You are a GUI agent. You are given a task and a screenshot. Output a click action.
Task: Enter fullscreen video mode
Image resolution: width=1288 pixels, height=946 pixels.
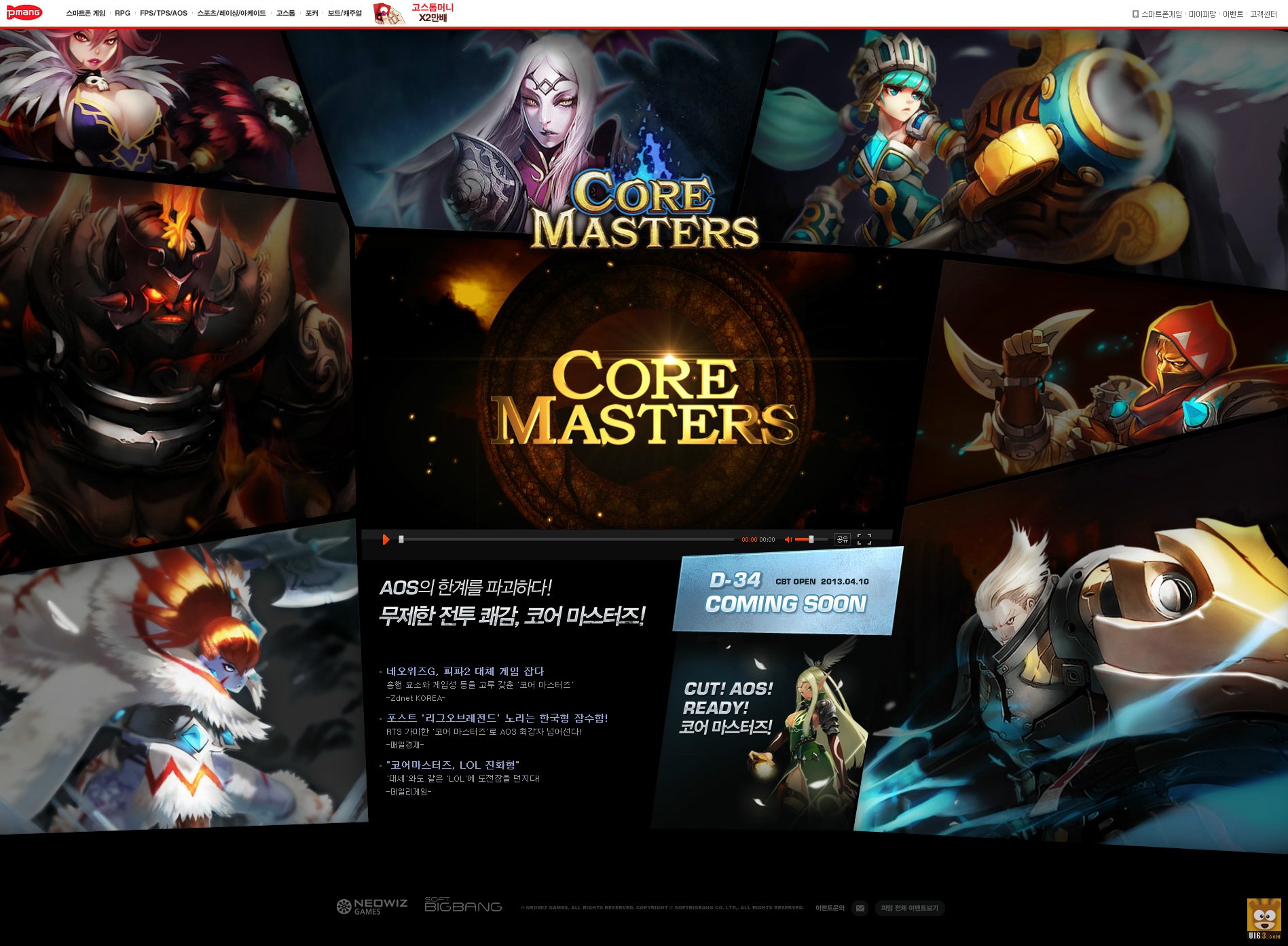pos(864,539)
